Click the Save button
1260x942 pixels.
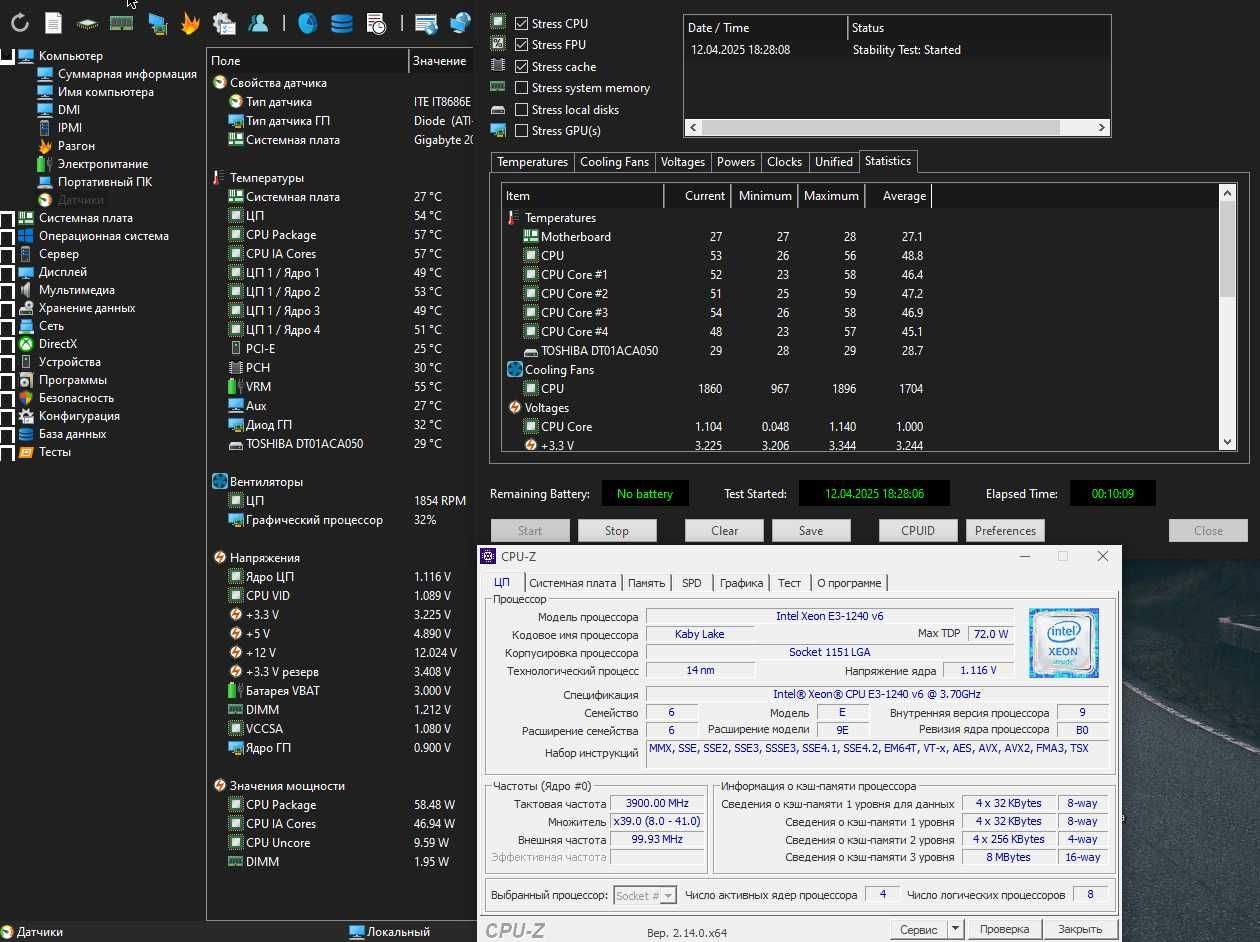[811, 531]
